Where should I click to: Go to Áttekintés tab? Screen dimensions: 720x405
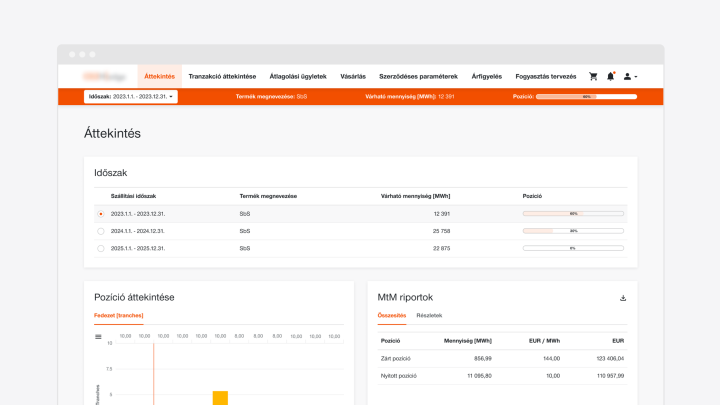pyautogui.click(x=159, y=77)
